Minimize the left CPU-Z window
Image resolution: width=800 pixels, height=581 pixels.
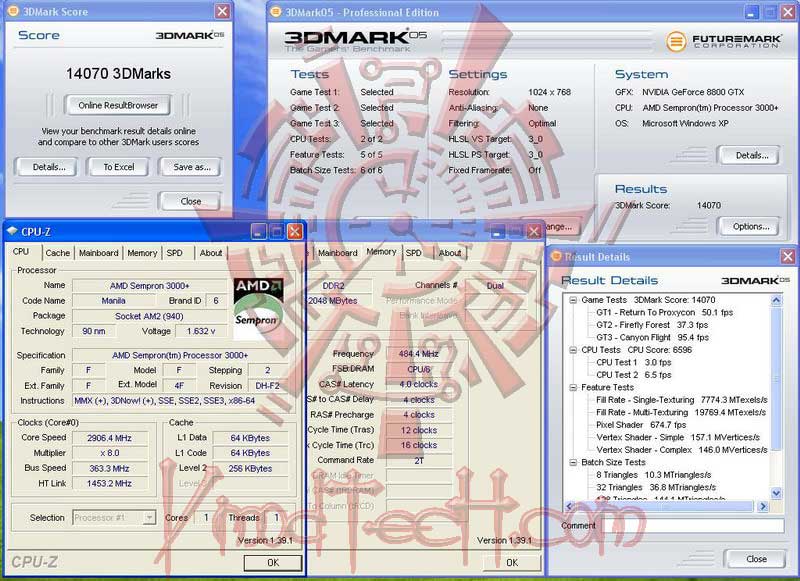click(x=259, y=232)
